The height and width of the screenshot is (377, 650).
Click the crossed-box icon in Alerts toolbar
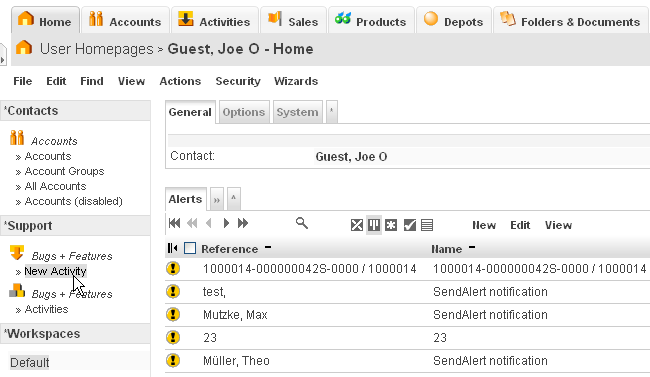357,225
